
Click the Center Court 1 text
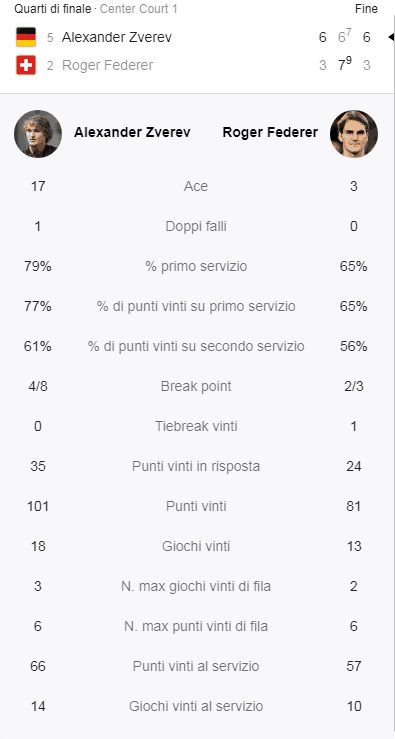click(139, 8)
